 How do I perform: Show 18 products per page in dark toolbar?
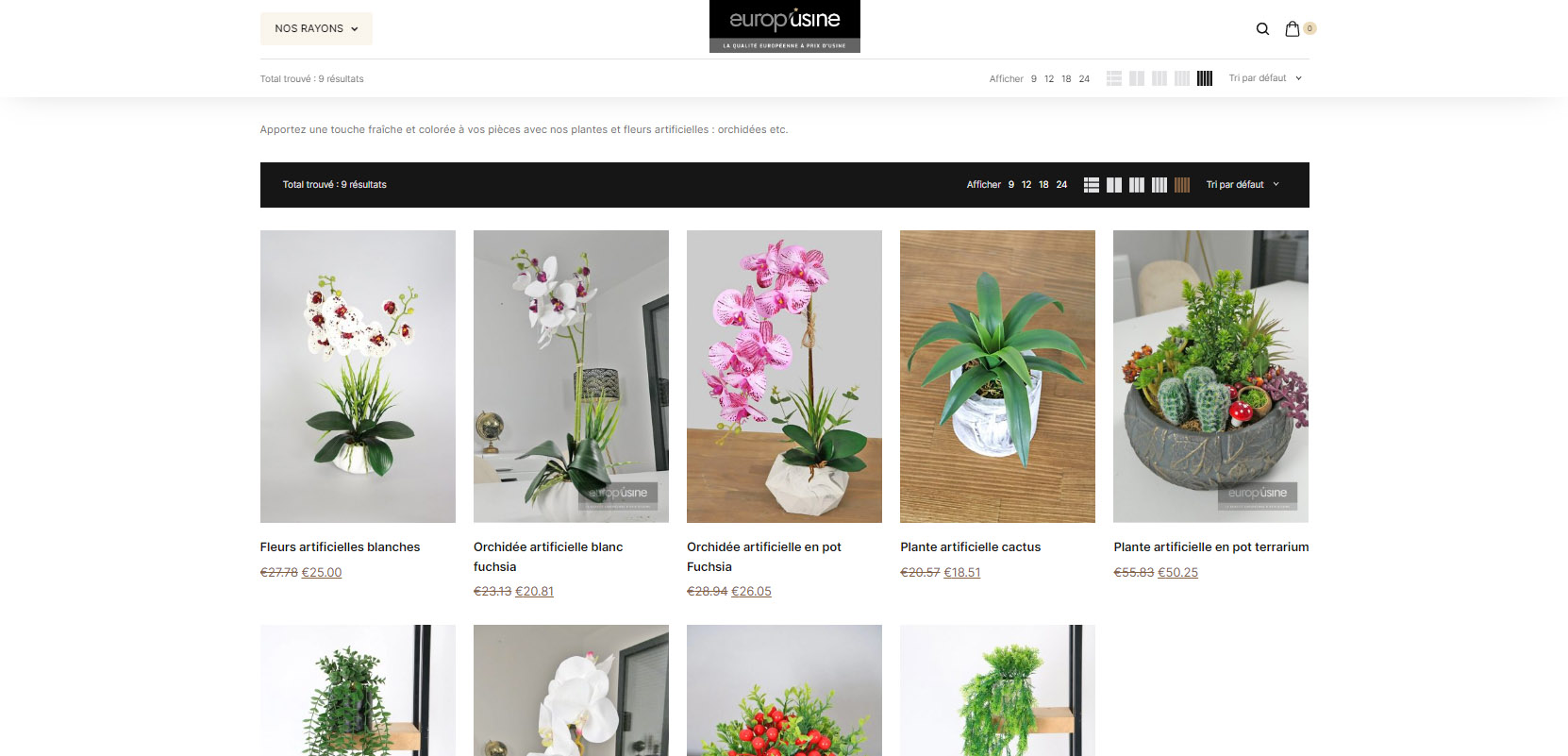click(1043, 185)
